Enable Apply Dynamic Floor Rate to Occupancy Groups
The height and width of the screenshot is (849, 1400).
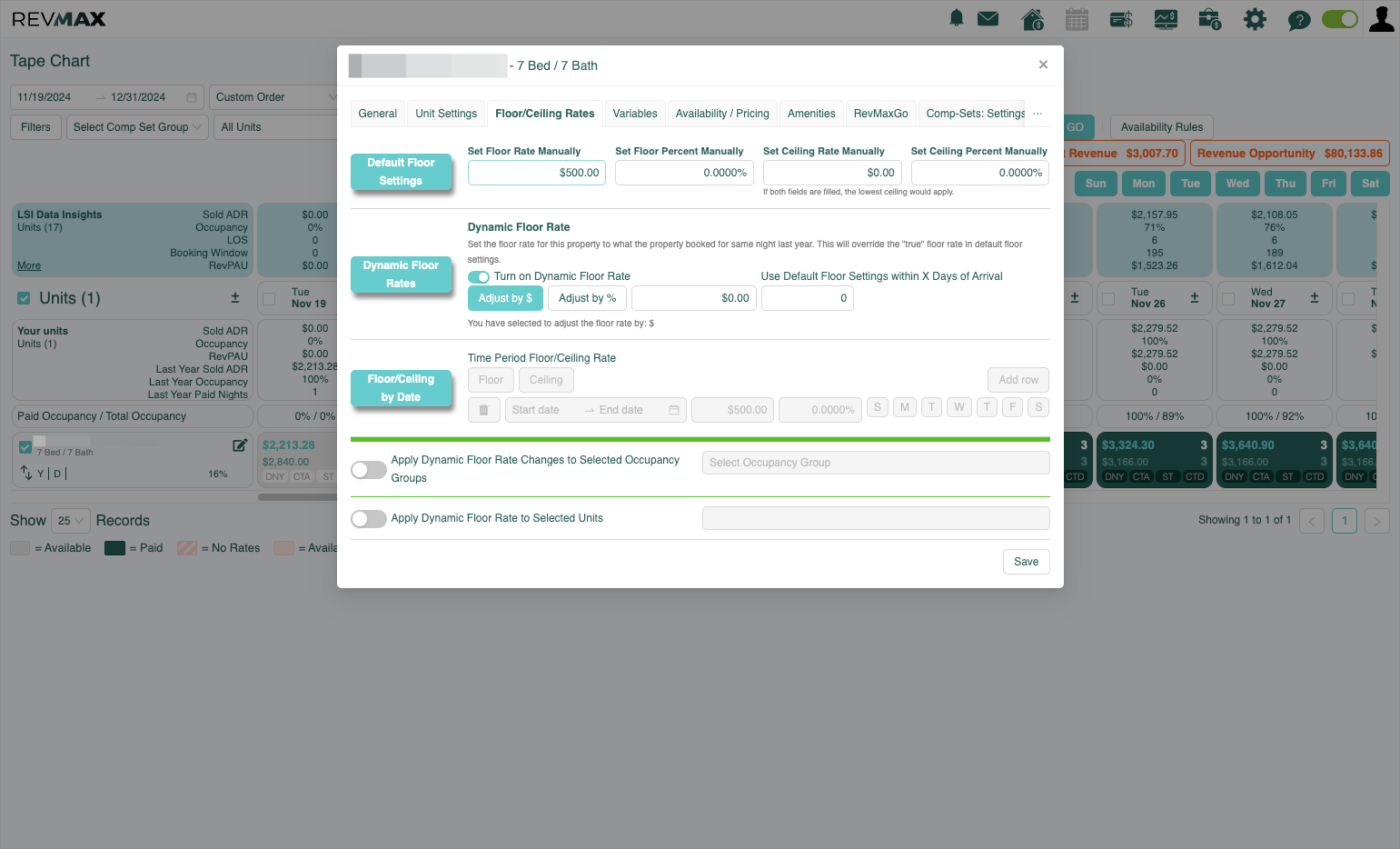(369, 470)
